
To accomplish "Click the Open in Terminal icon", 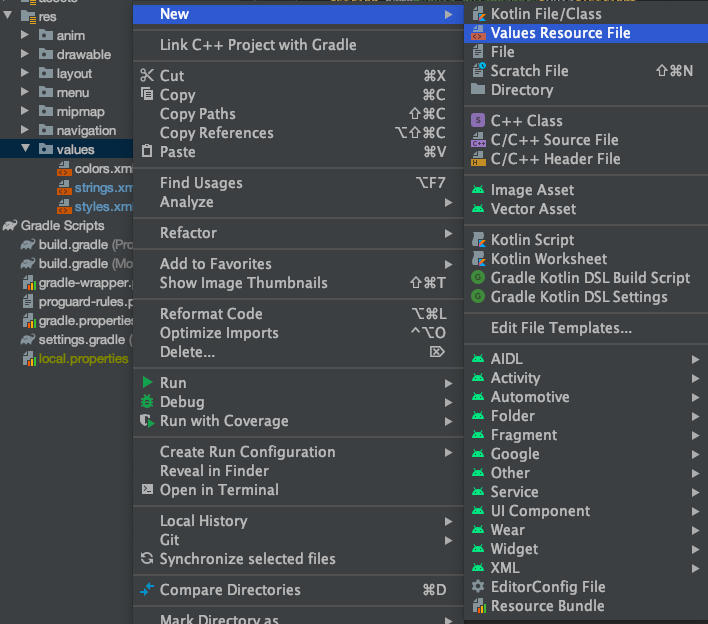I will (x=147, y=489).
